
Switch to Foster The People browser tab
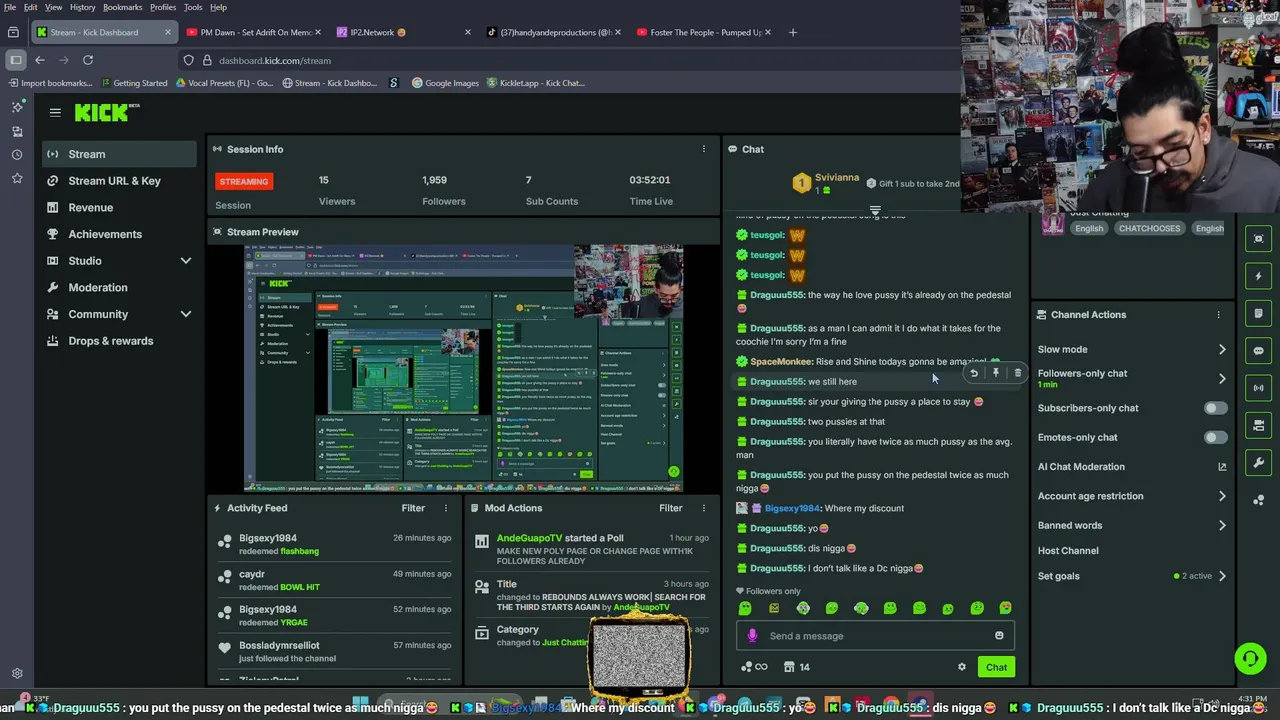[703, 32]
